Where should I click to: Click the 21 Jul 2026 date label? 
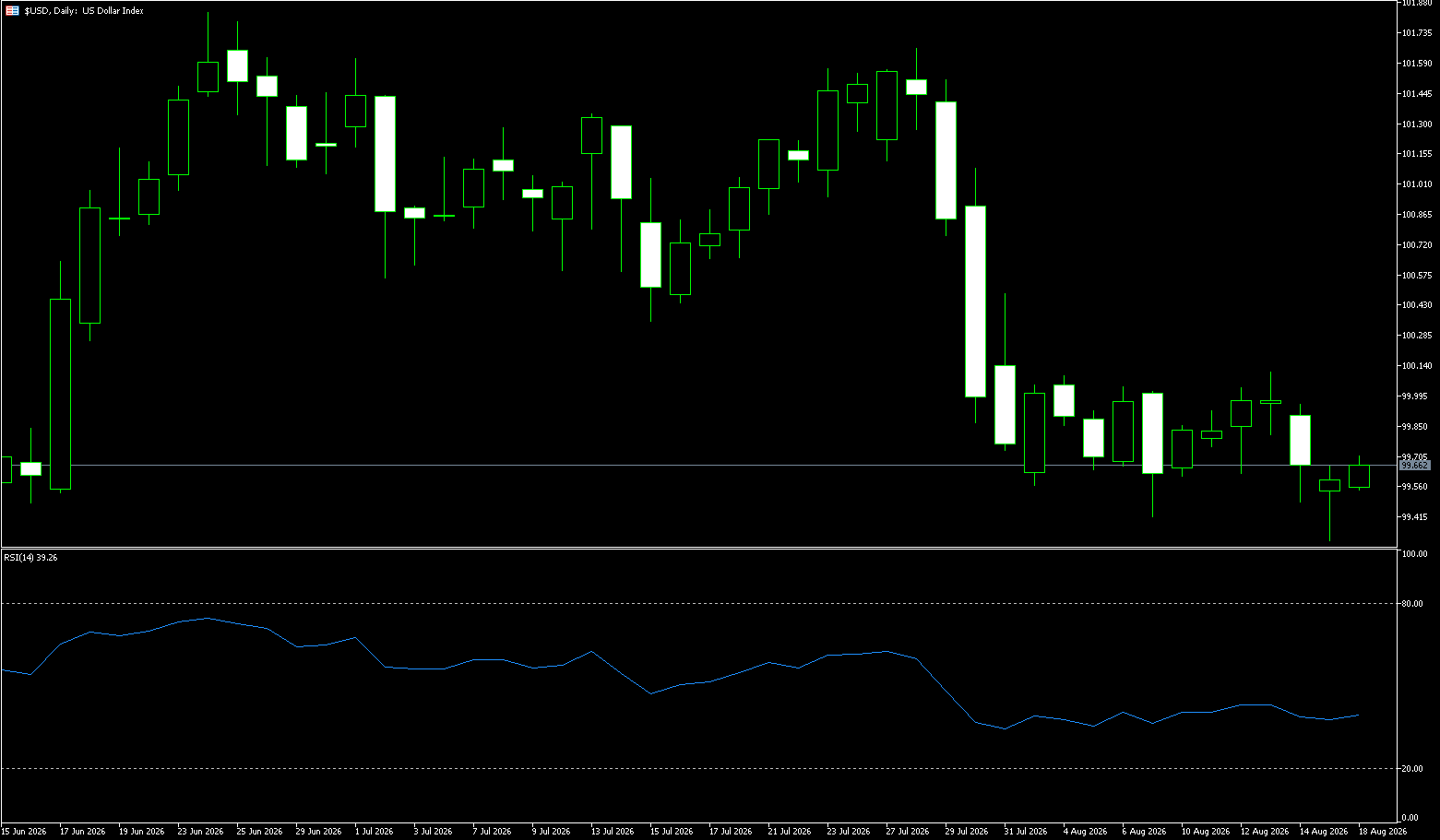tap(790, 832)
